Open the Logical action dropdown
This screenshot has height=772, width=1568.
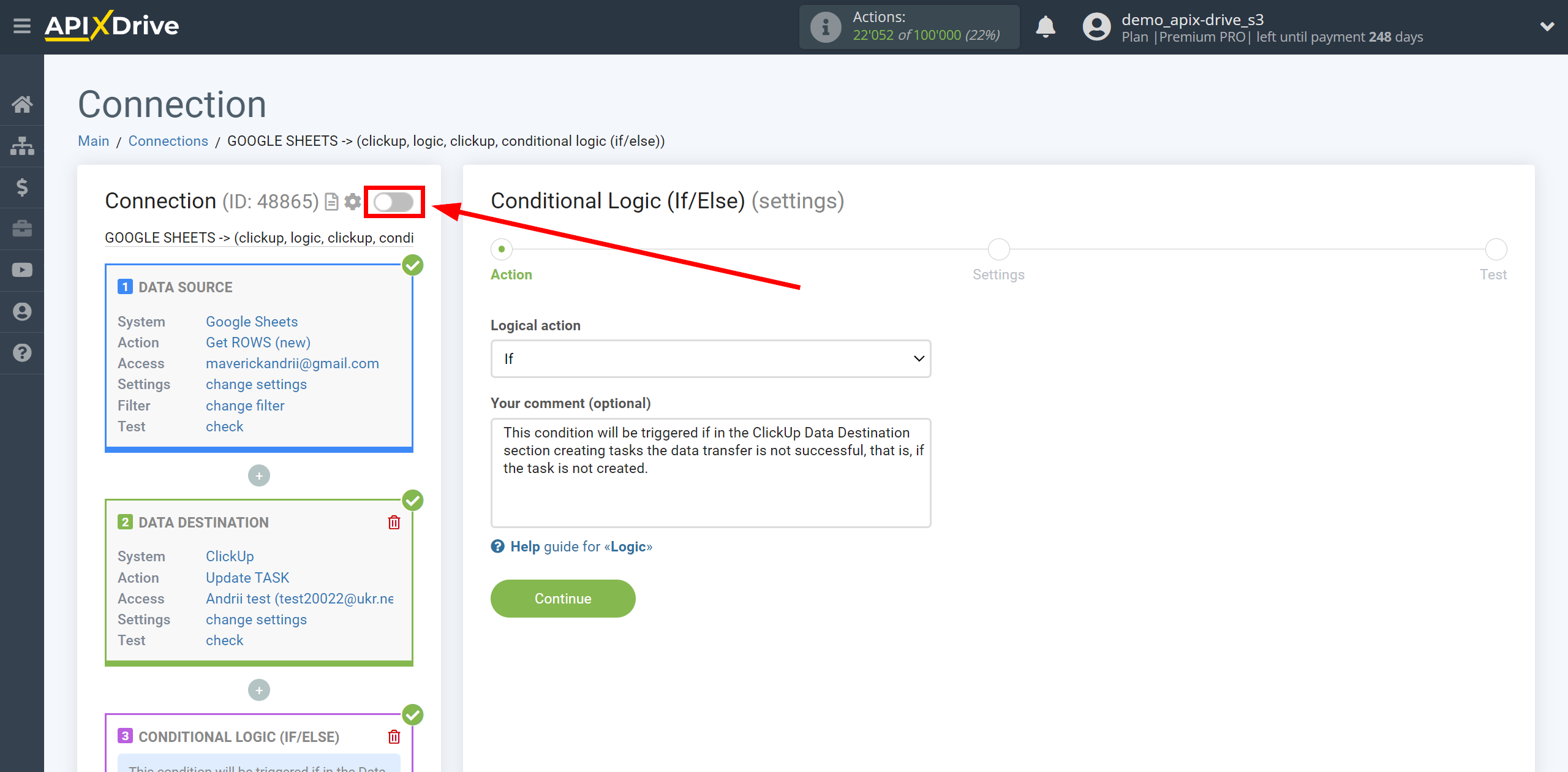coord(710,359)
